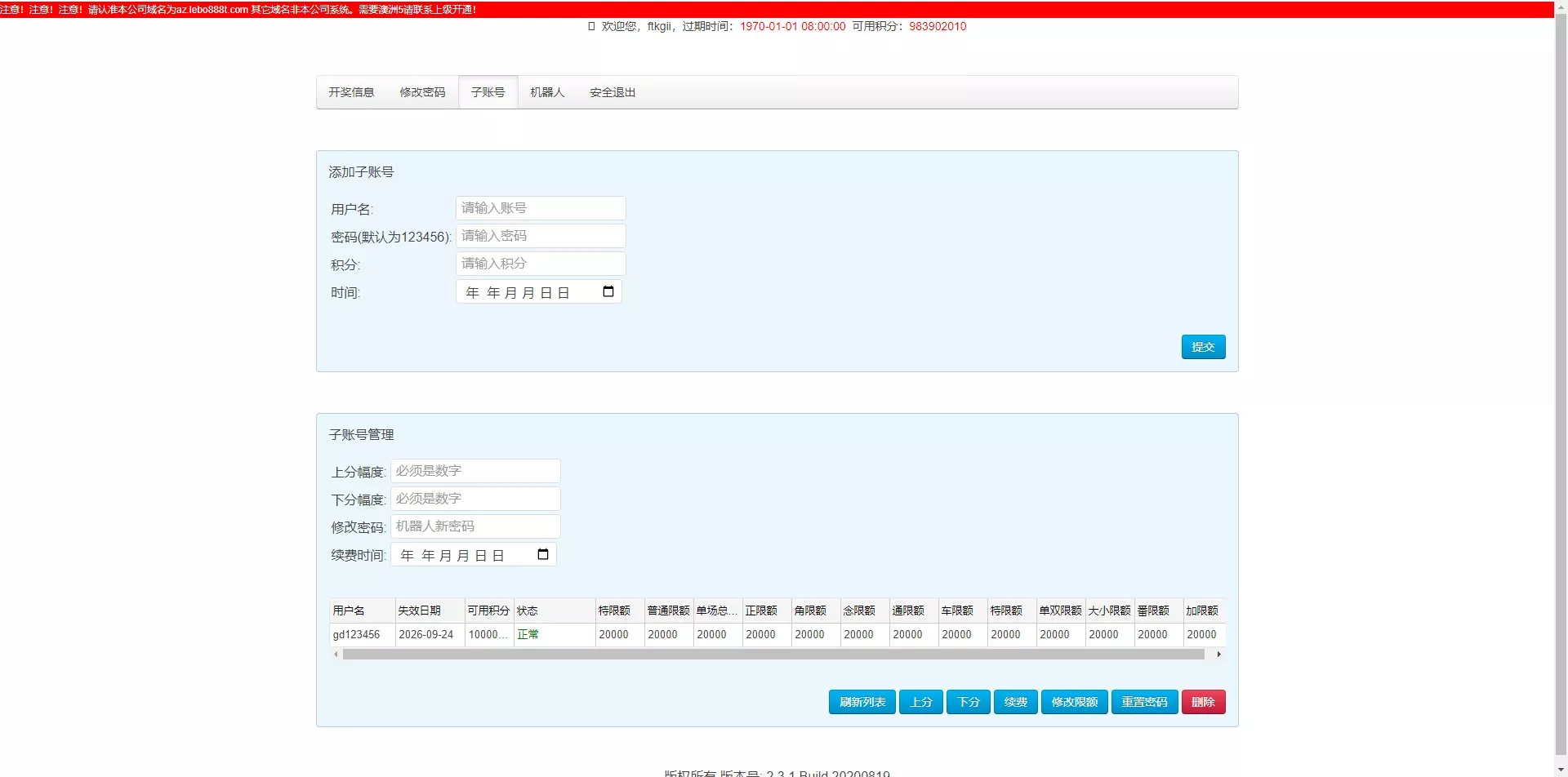Click the 提交 submit button
The image size is (1568, 777).
click(x=1202, y=346)
